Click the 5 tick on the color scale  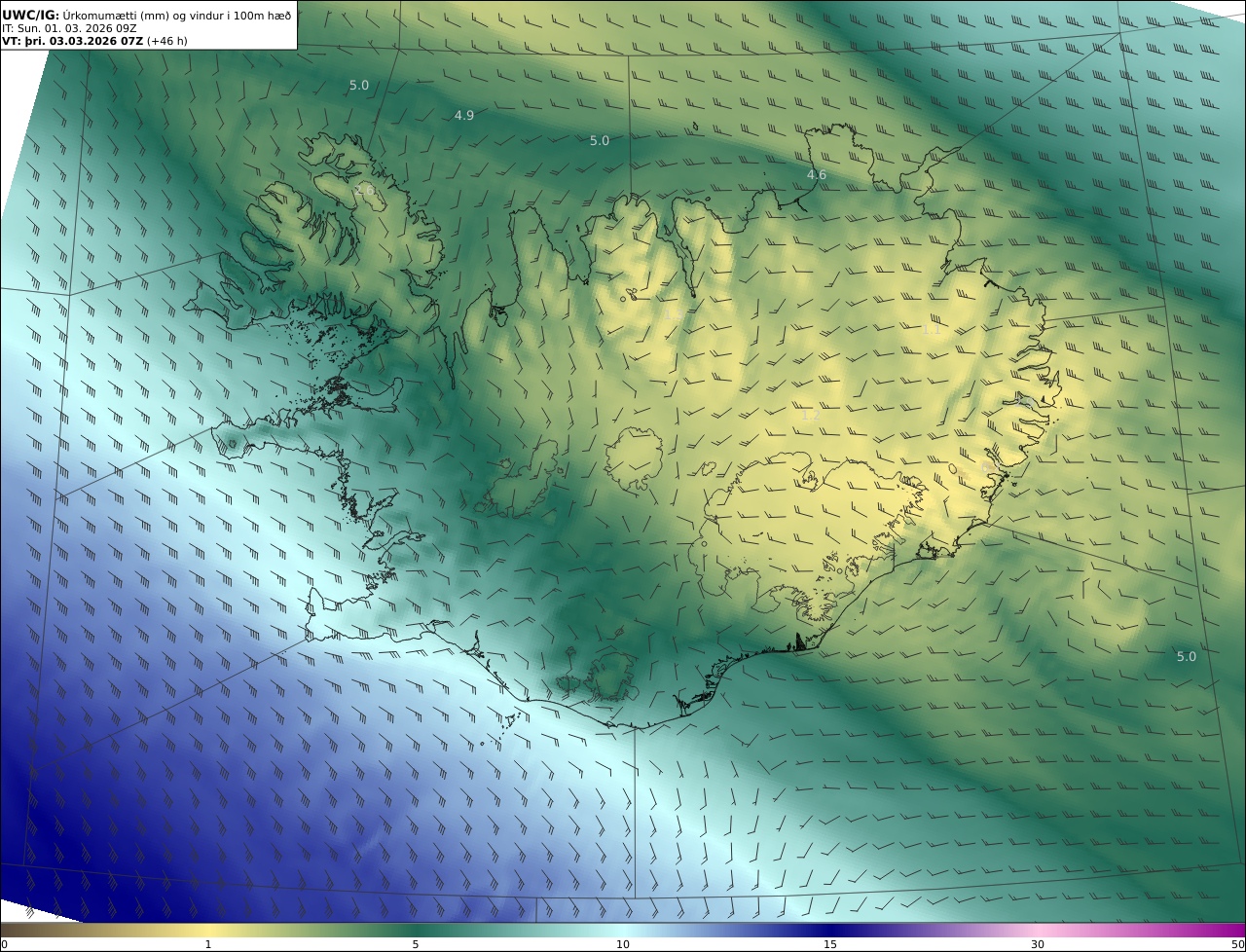(416, 944)
